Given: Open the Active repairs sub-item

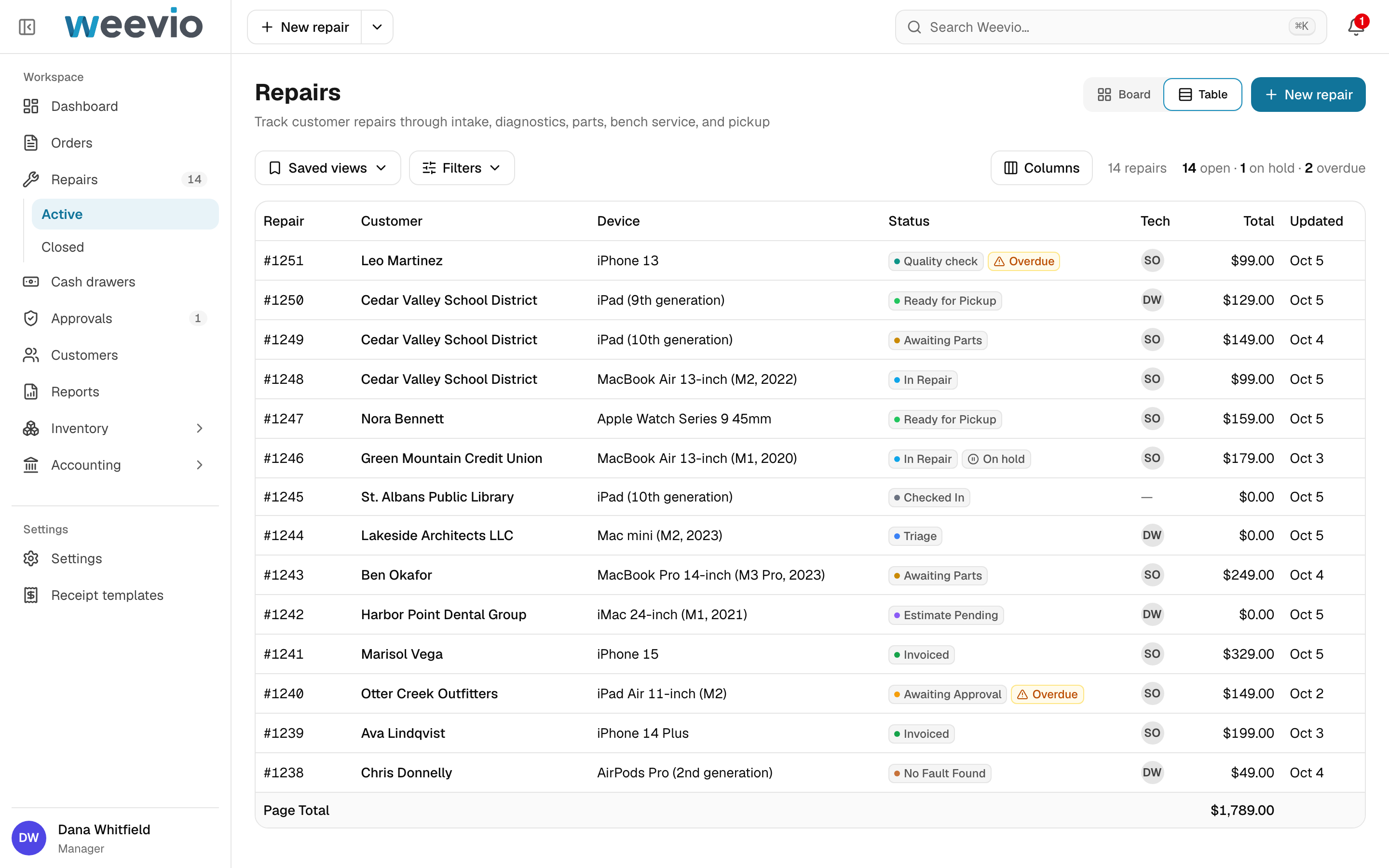Looking at the screenshot, I should [x=125, y=215].
